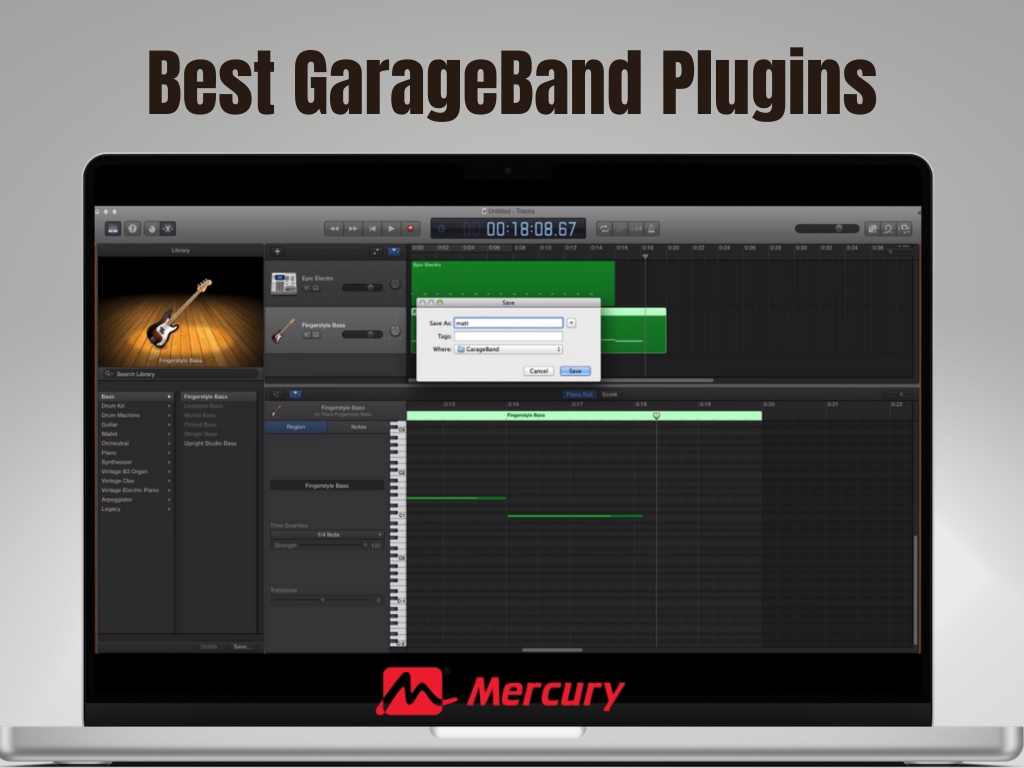Viewport: 1024px width, 768px height.
Task: Expand the Piano library category
Action: 136,453
